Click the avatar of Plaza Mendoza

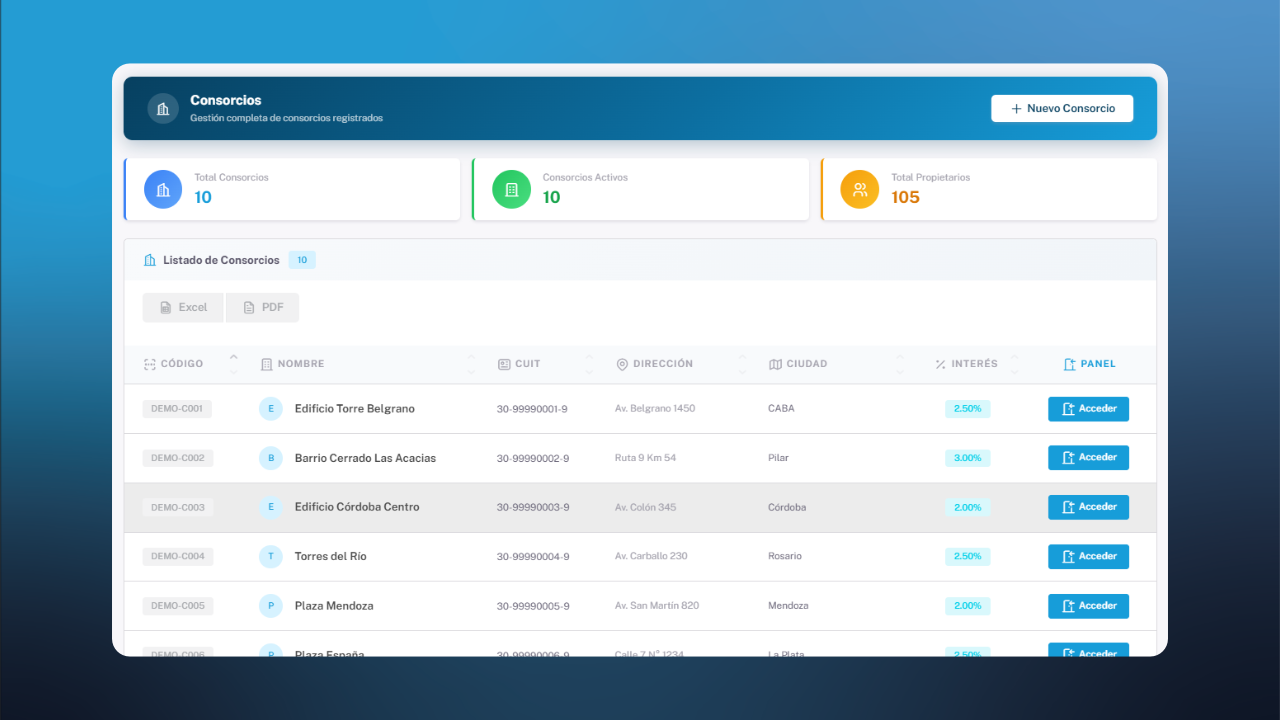click(271, 606)
